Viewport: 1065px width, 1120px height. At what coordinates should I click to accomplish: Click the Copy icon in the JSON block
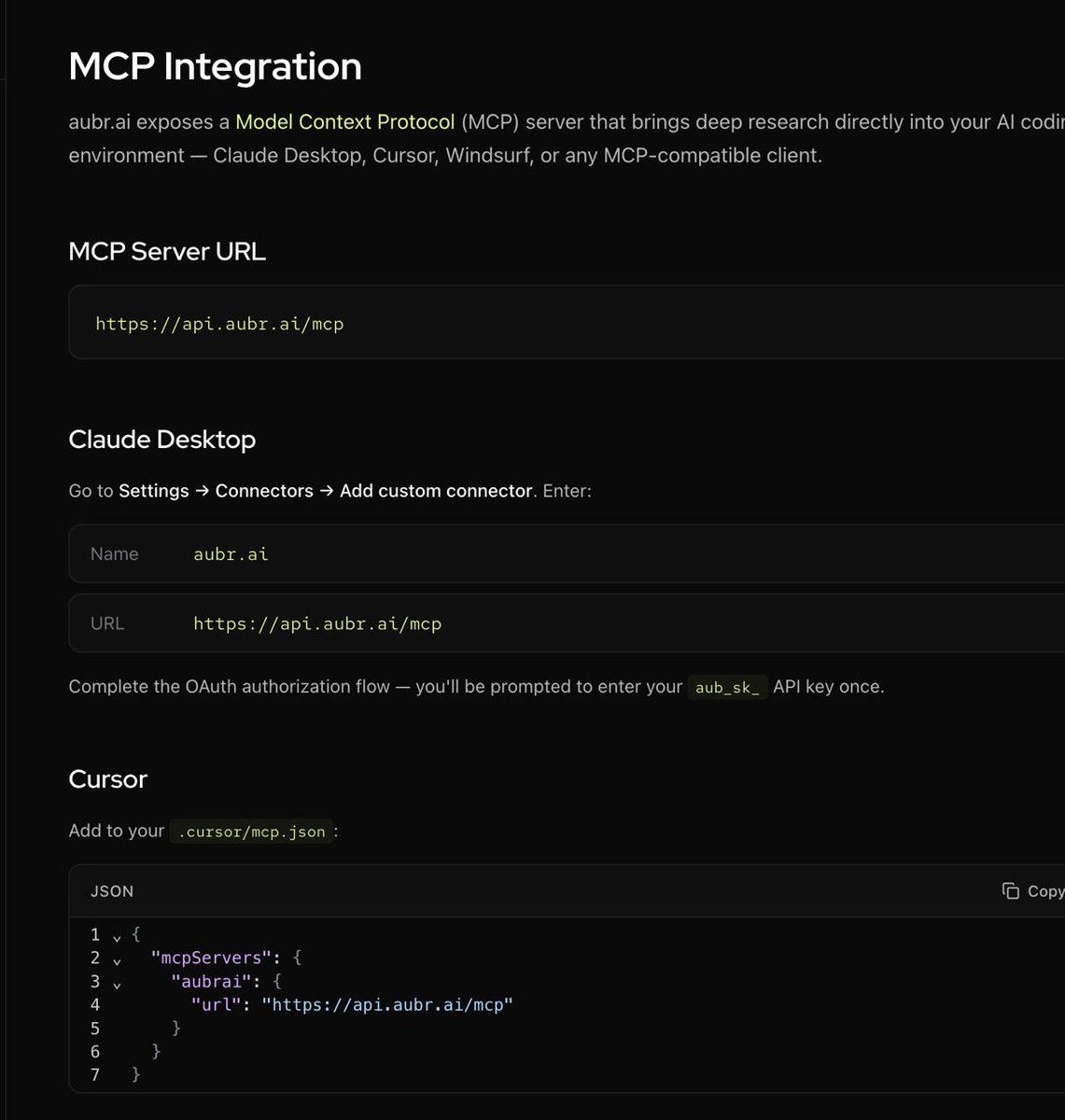point(1011,891)
